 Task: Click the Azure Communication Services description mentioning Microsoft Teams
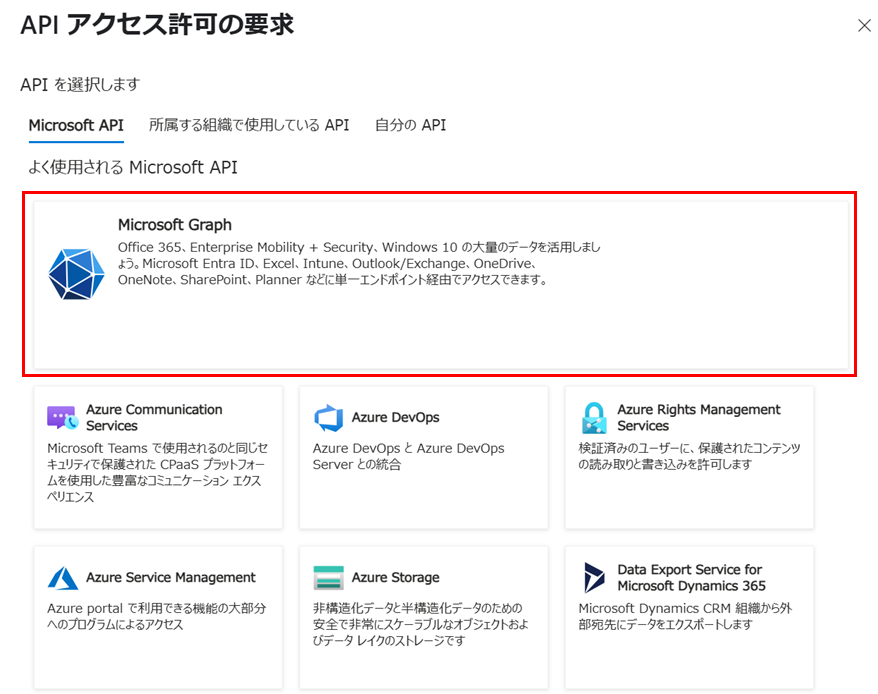tap(157, 472)
